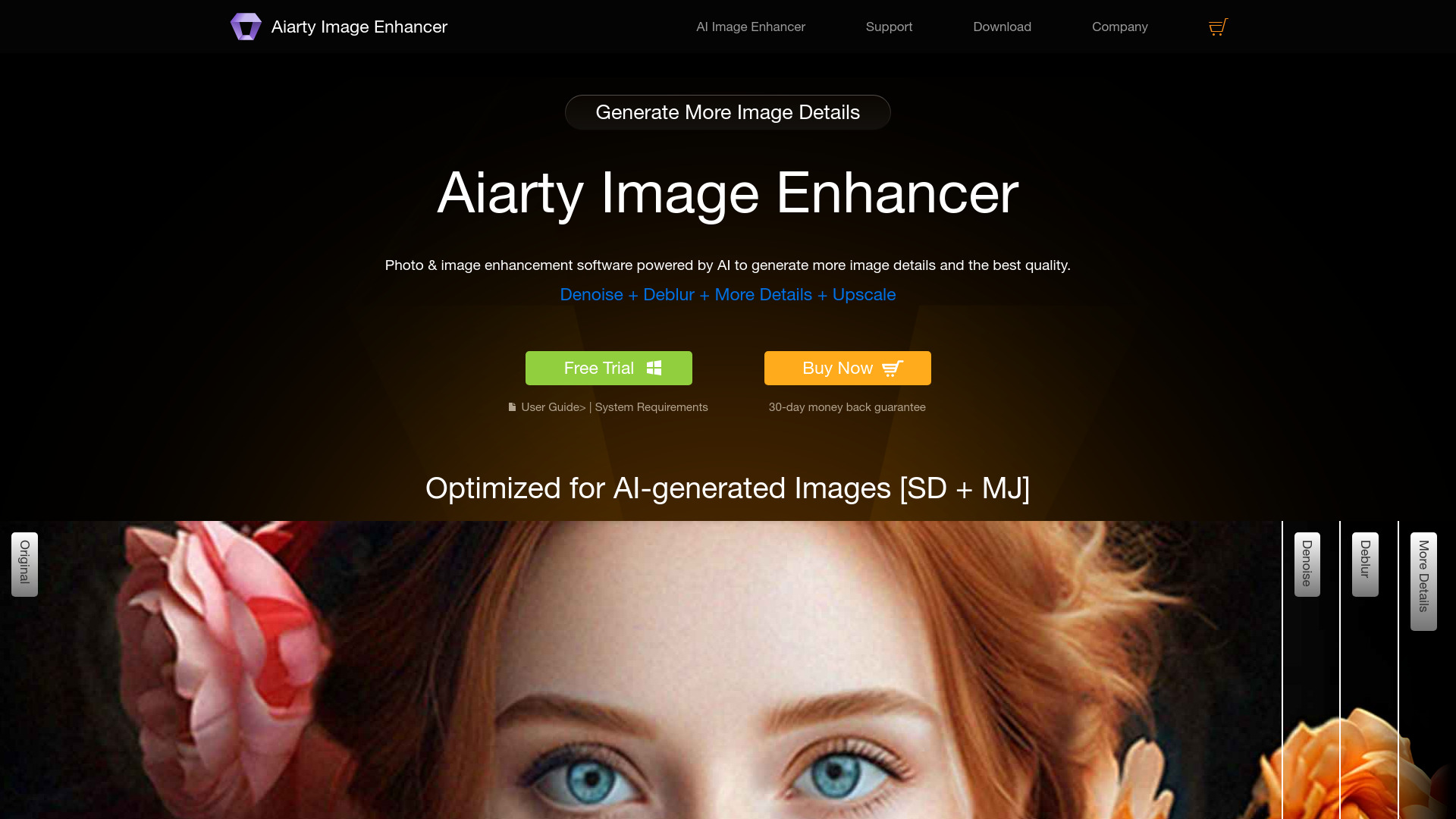Viewport: 1456px width, 819px height.
Task: Click the Support navigation tab
Action: [x=889, y=26]
